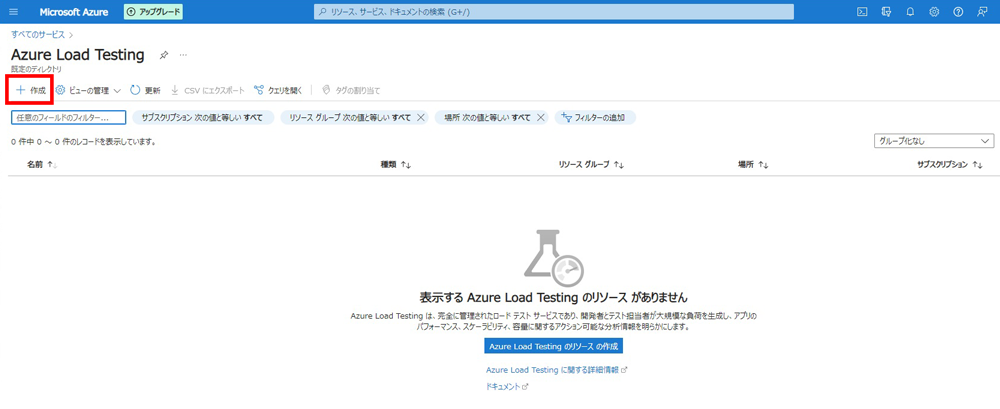The width and height of the screenshot is (1000, 409).
Task: Click フィルターの追加
Action: [x=595, y=117]
